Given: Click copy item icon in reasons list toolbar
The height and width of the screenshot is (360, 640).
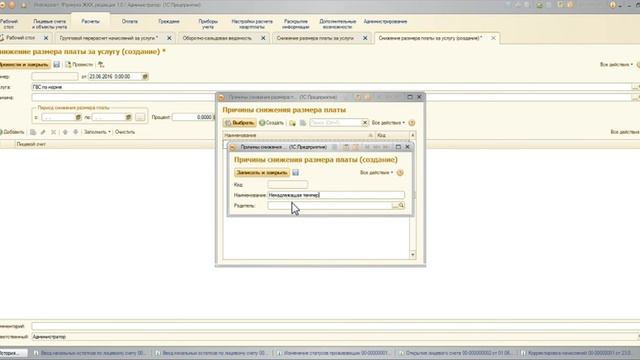Looking at the screenshot, I should (x=303, y=123).
